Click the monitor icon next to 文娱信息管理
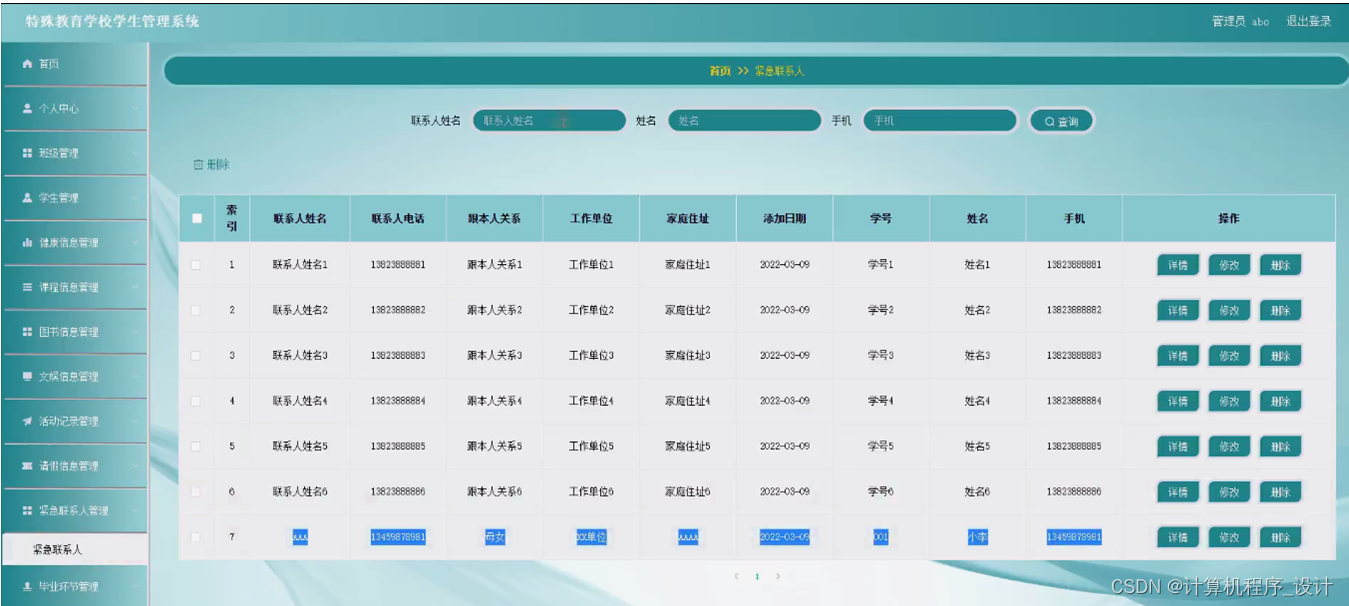The height and width of the screenshot is (606, 1349). pyautogui.click(x=28, y=377)
